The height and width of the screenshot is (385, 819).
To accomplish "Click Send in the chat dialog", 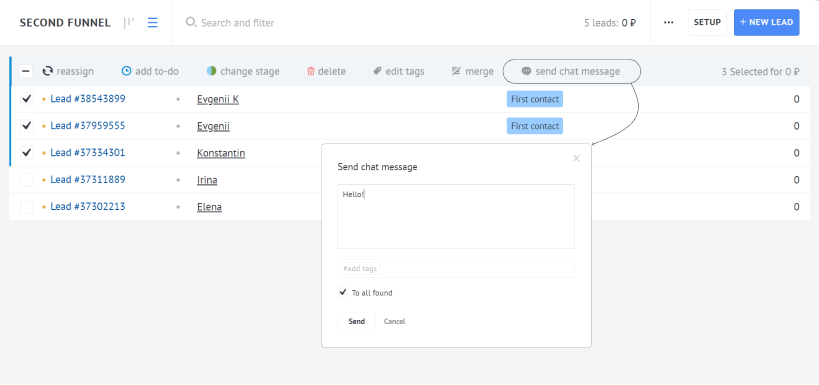I will click(x=356, y=321).
